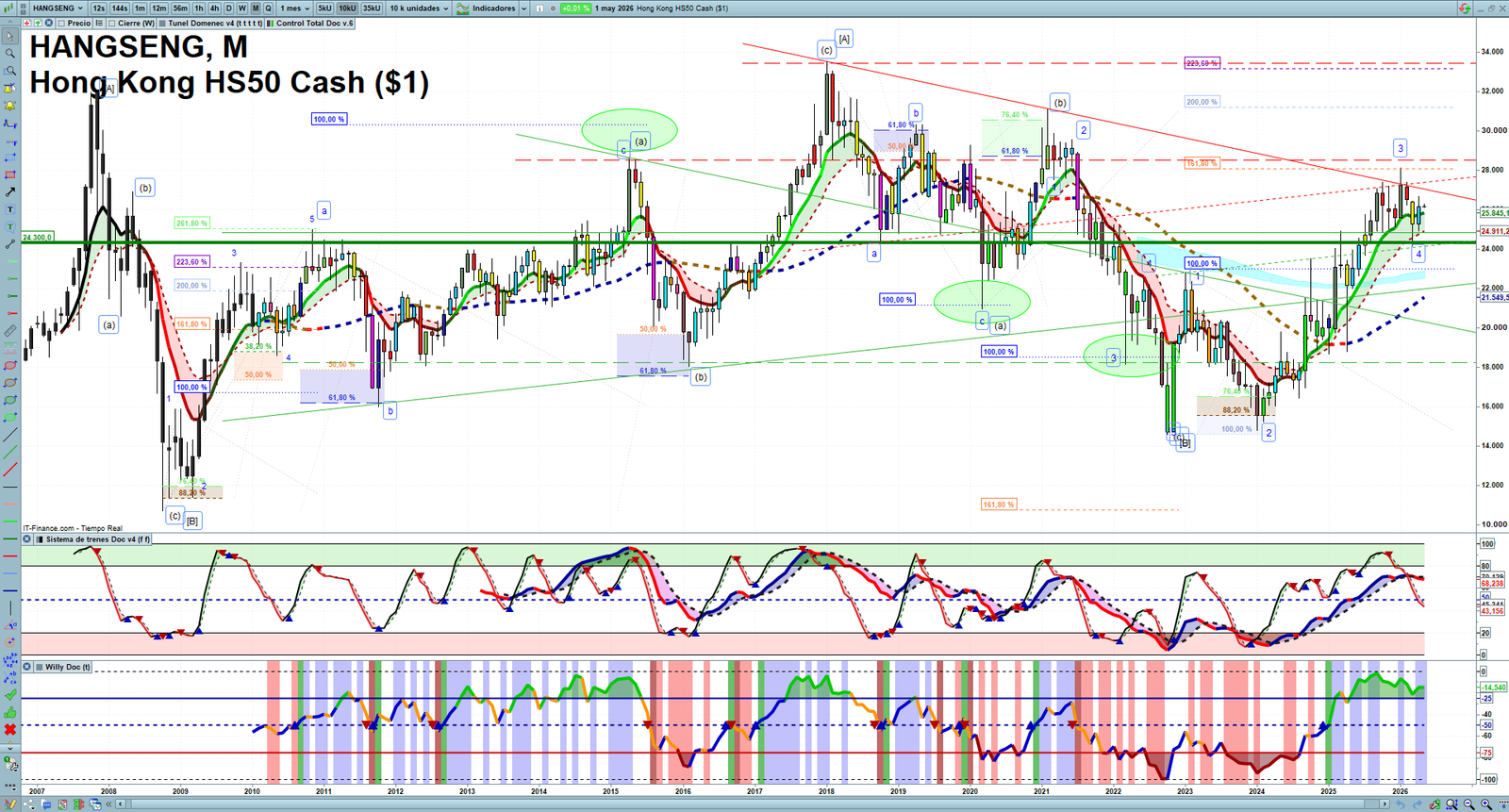Open the chat bubble icon at bottom
Image resolution: width=1509 pixels, height=812 pixels.
point(46,804)
